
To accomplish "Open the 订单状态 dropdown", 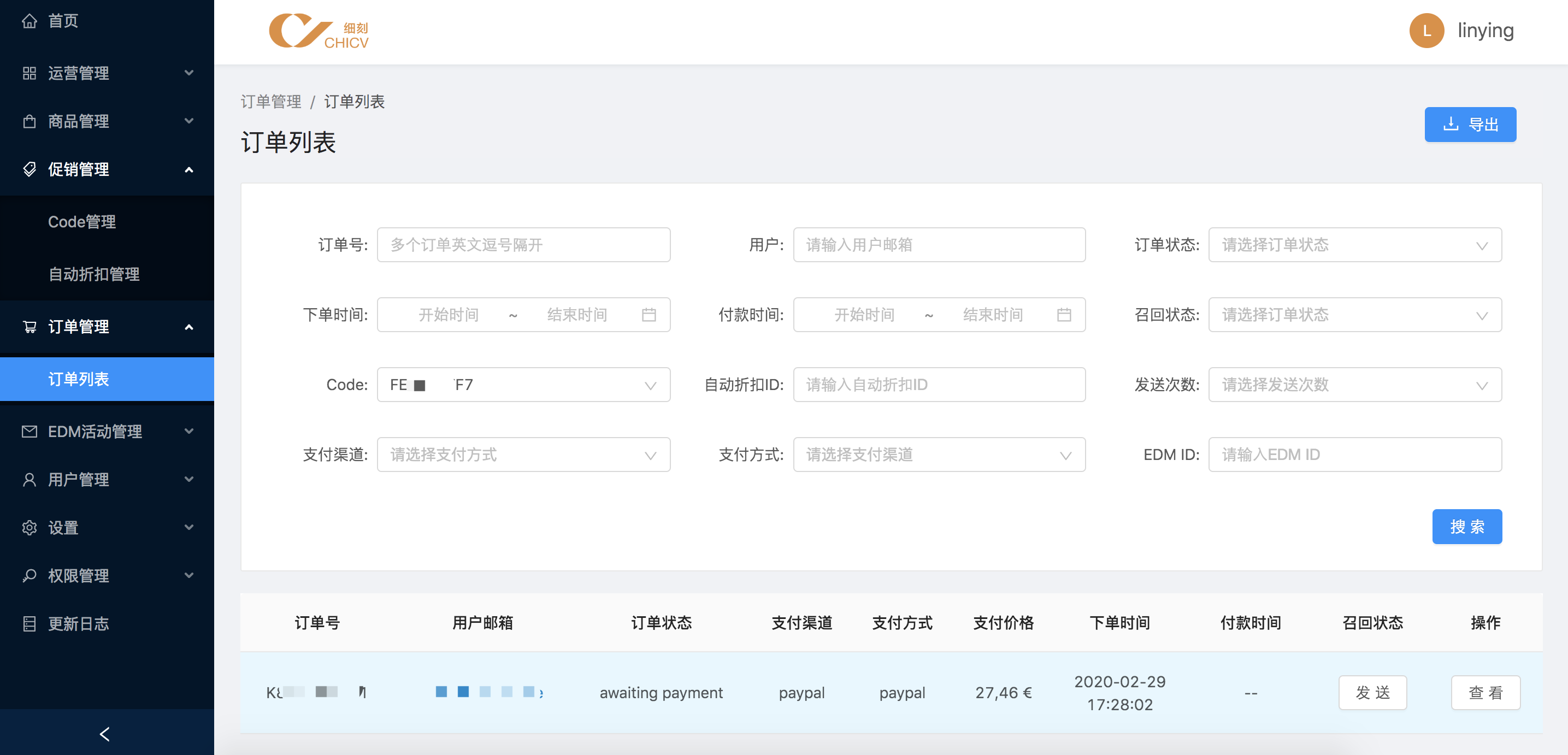I will tap(1355, 245).
